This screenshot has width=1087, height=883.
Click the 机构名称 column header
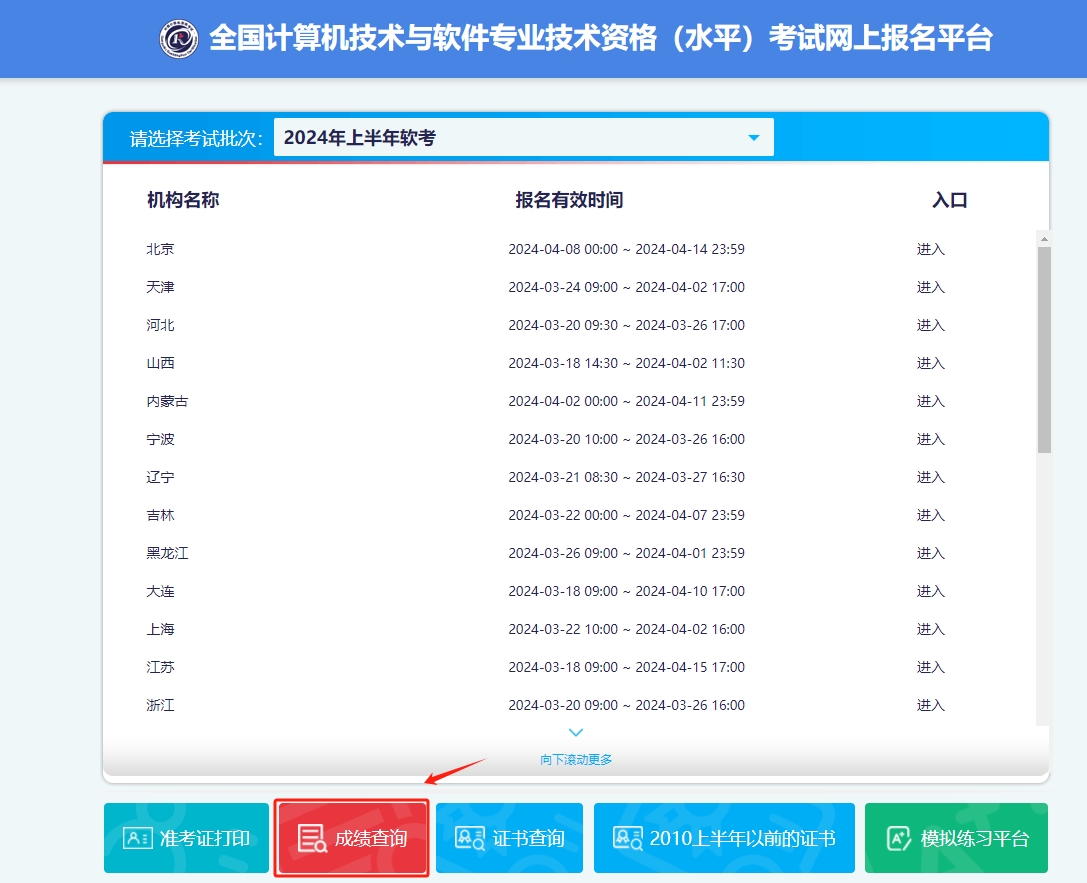click(x=183, y=200)
